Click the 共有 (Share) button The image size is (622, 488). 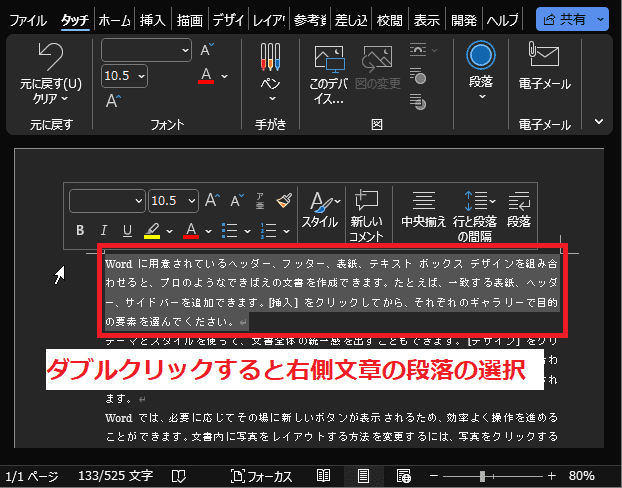click(x=572, y=19)
